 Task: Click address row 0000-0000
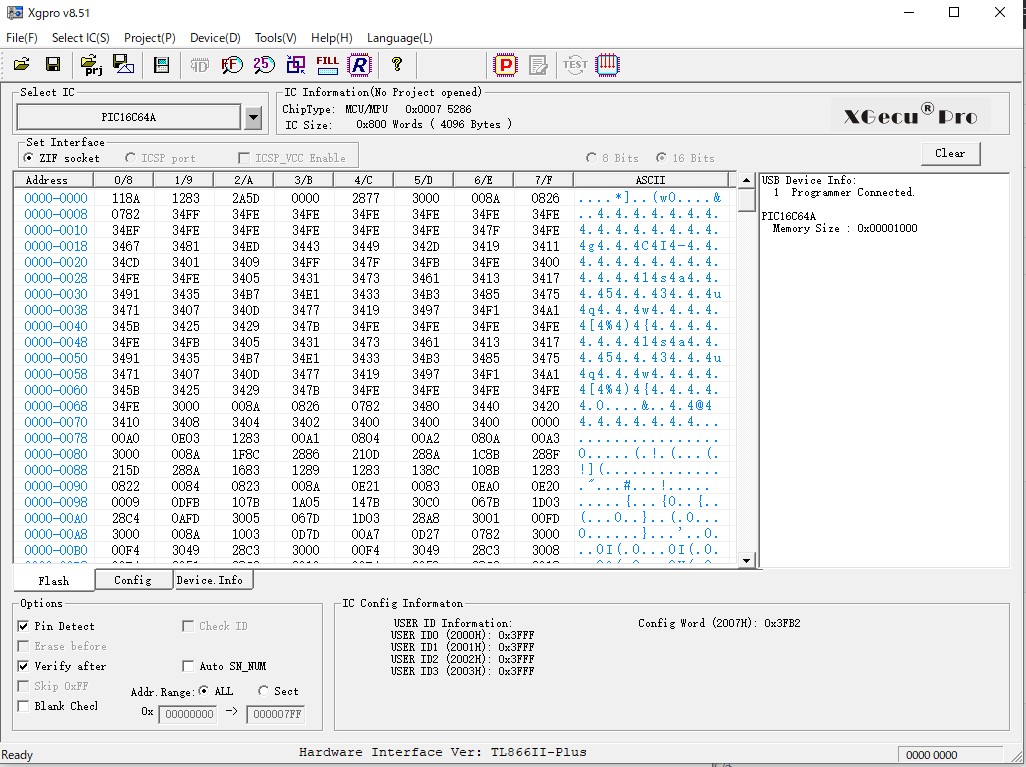click(56, 198)
